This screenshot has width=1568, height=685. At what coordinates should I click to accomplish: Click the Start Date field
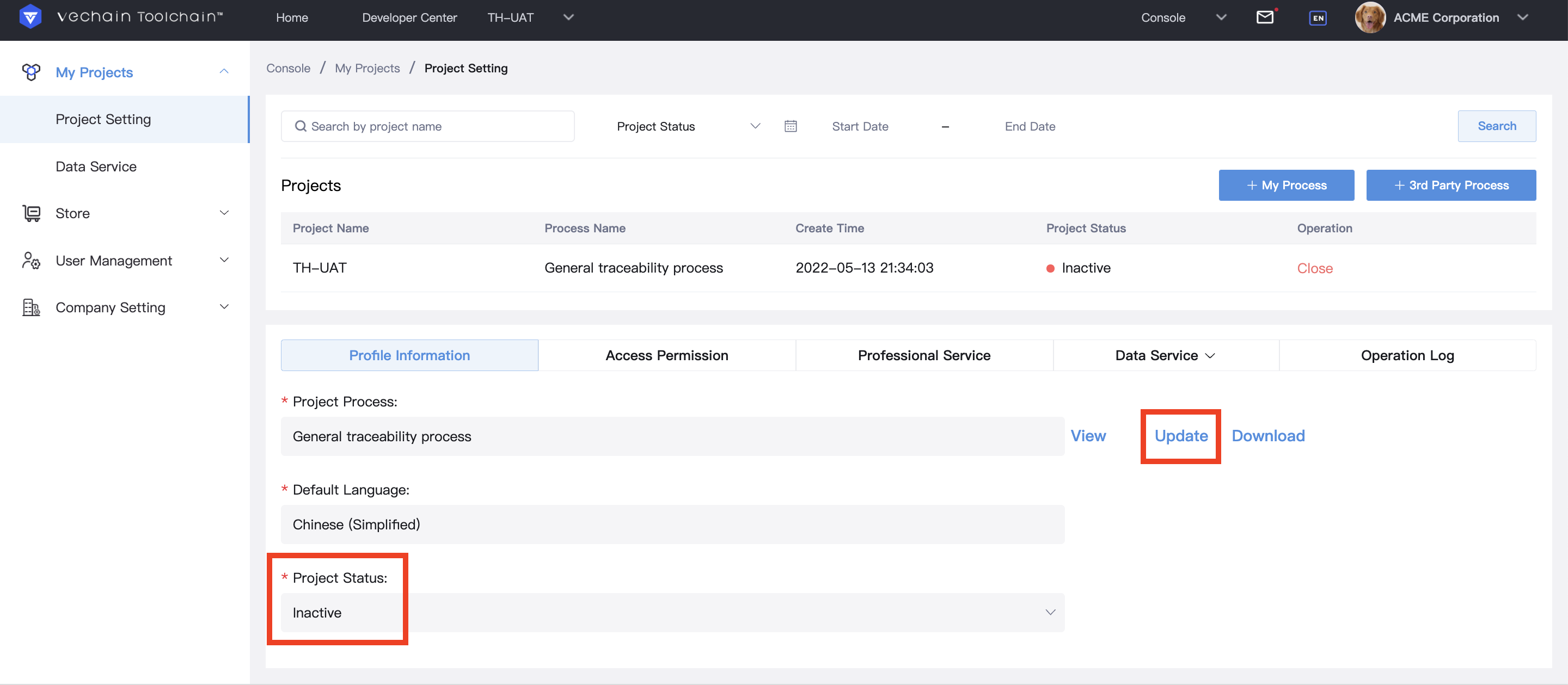[x=860, y=127]
